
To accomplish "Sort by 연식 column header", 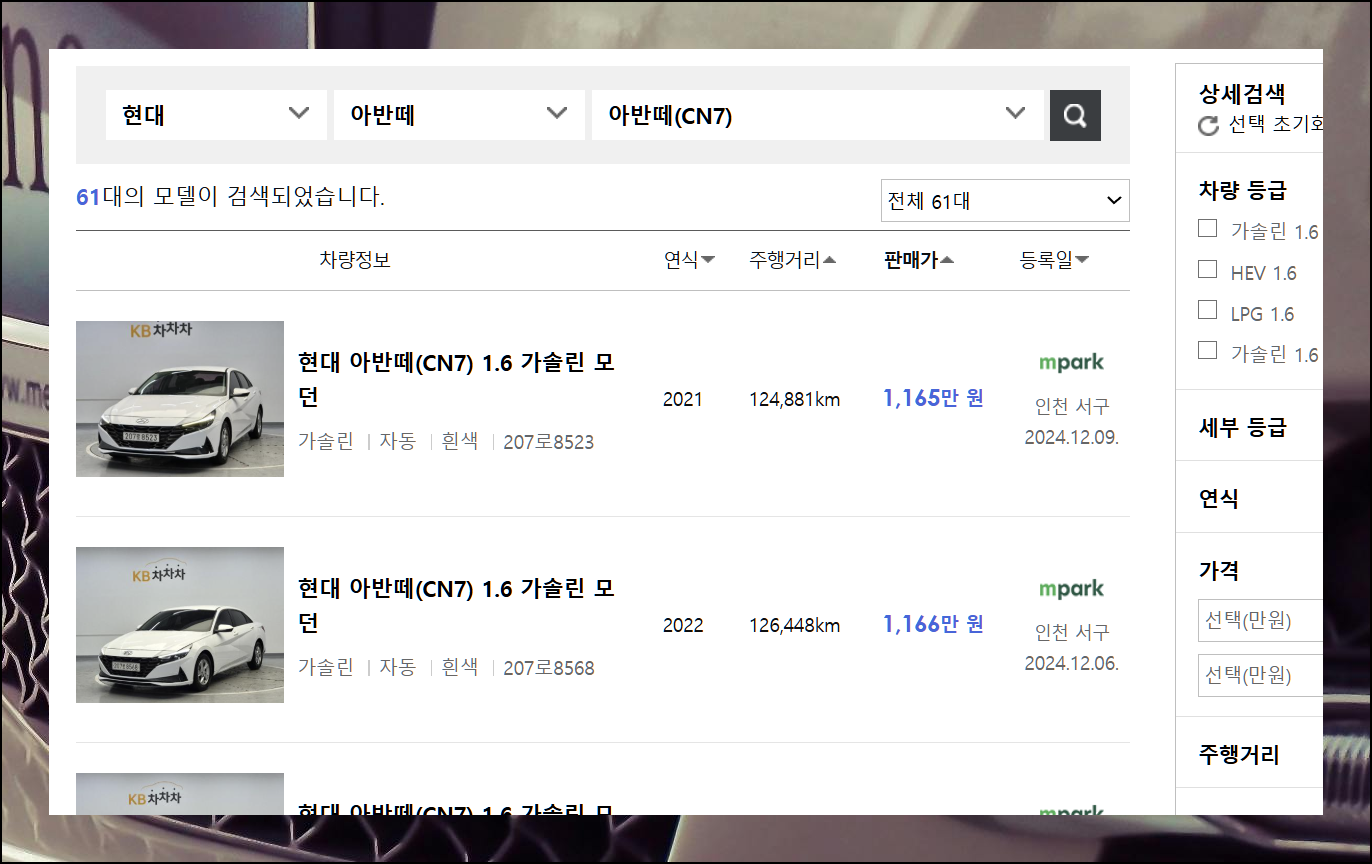I will [689, 260].
